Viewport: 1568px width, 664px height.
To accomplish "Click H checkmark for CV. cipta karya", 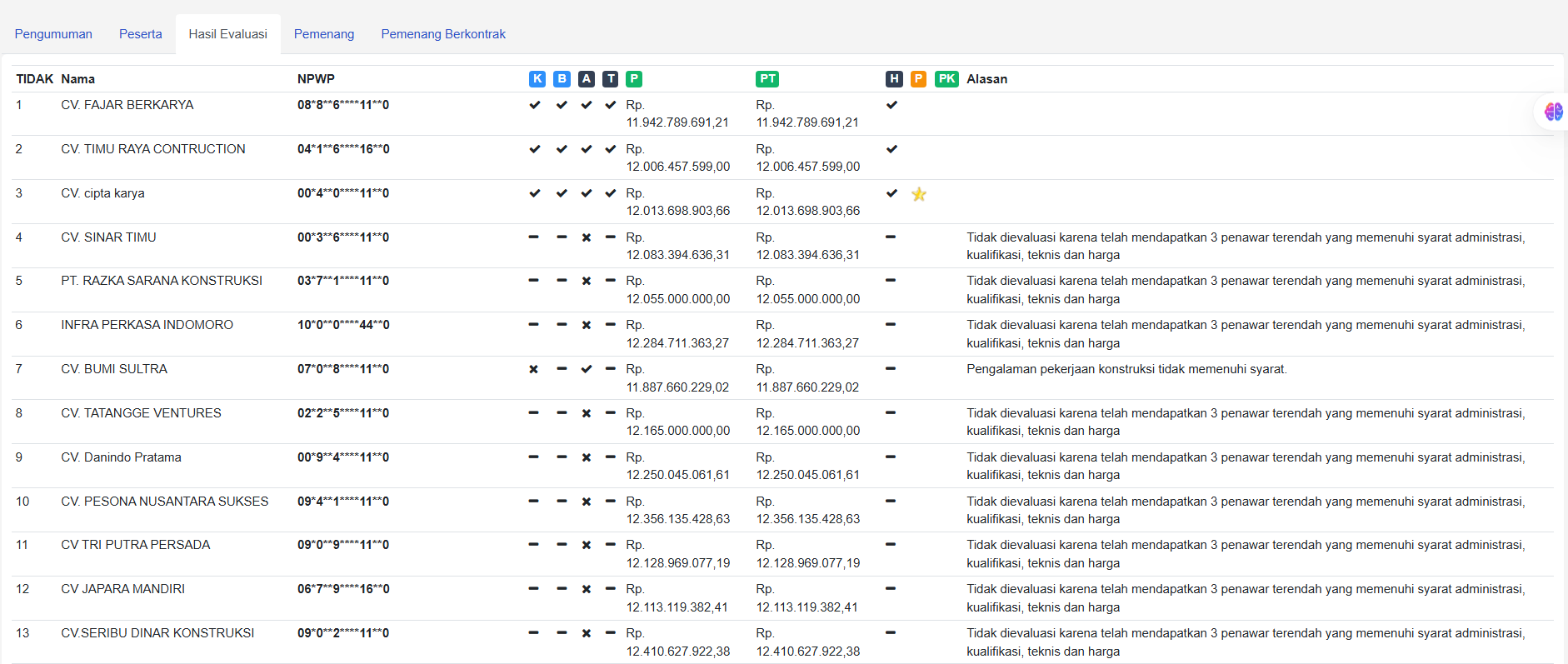I will (x=891, y=193).
